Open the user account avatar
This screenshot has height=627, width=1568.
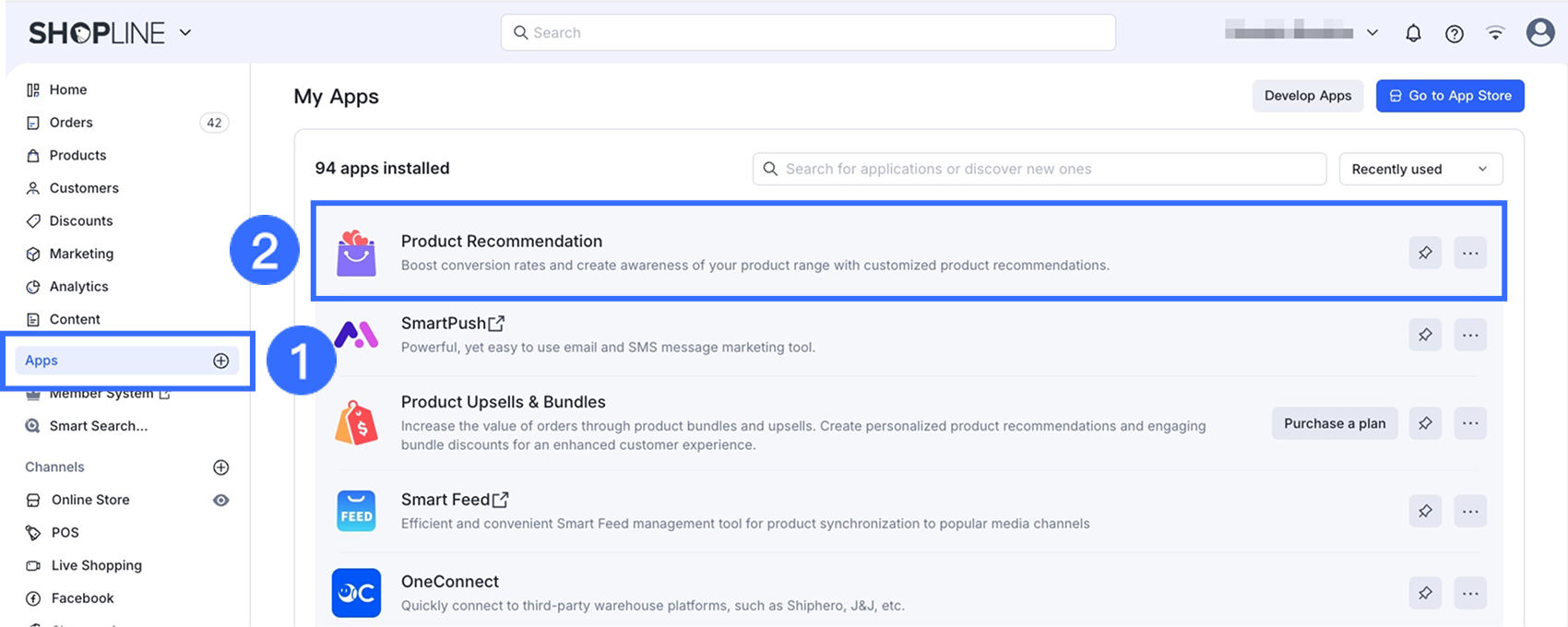pyautogui.click(x=1540, y=32)
